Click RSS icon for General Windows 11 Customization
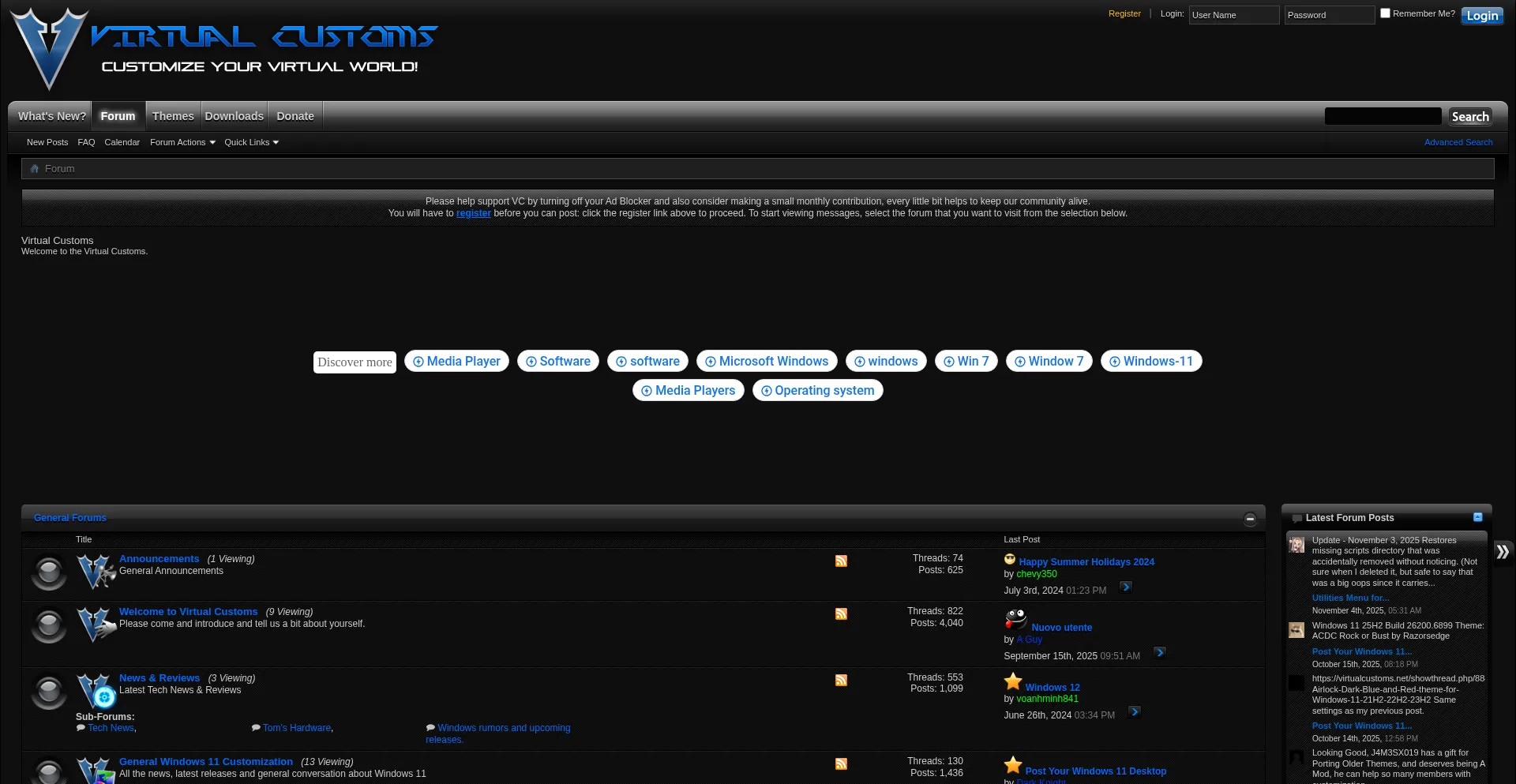This screenshot has width=1516, height=784. tap(841, 764)
